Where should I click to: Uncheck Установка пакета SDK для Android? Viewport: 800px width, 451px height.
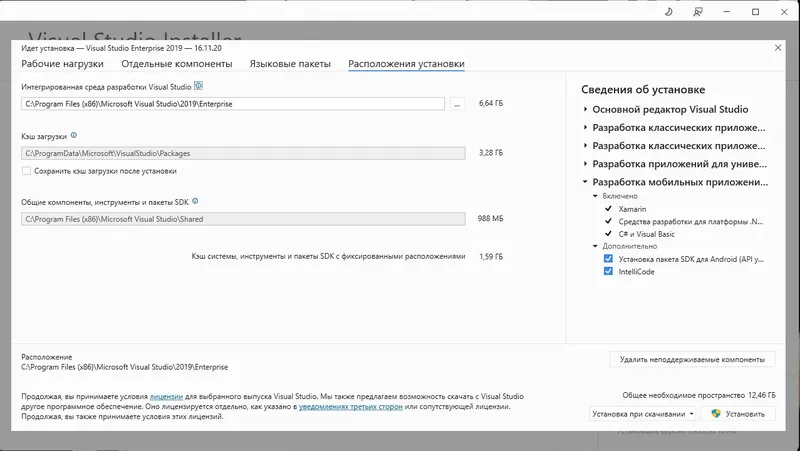coord(608,259)
